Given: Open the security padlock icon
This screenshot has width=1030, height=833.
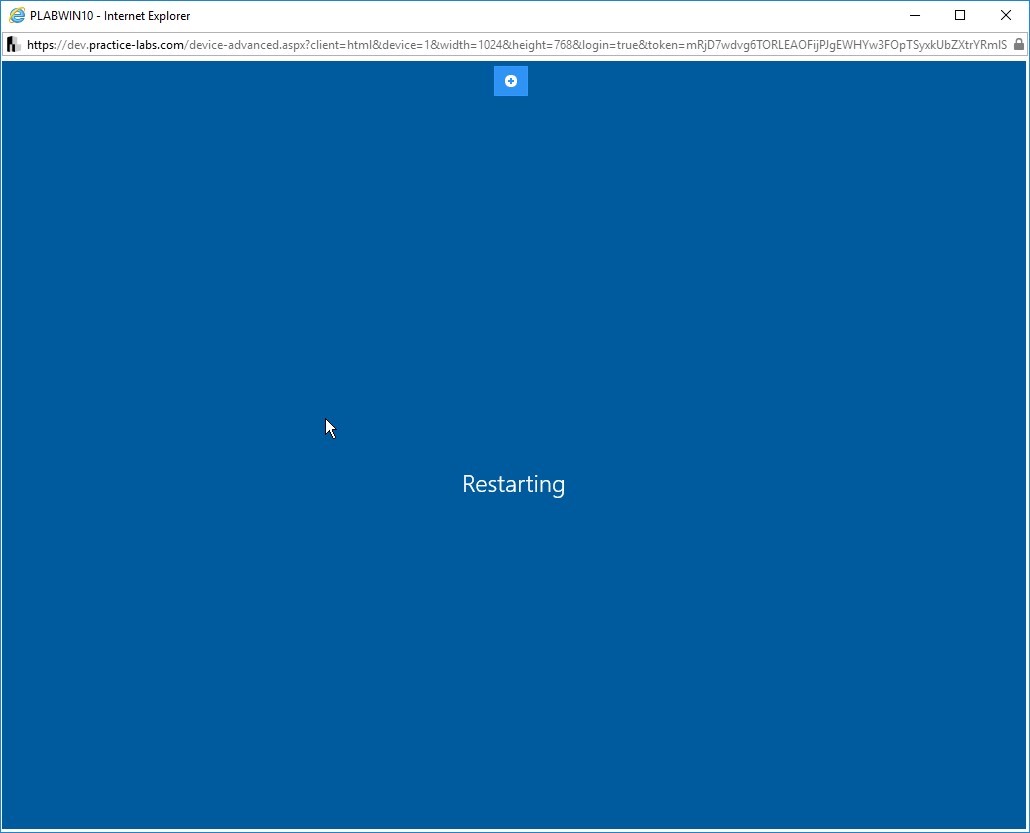Looking at the screenshot, I should click(x=1018, y=44).
